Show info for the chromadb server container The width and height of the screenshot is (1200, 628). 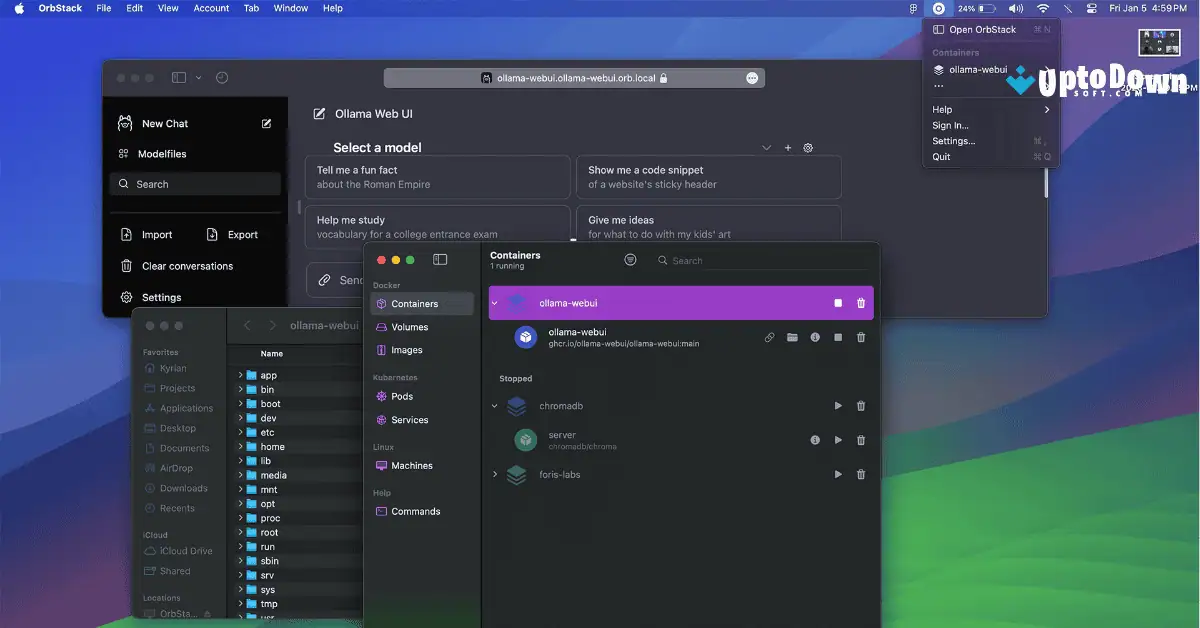pyautogui.click(x=814, y=439)
